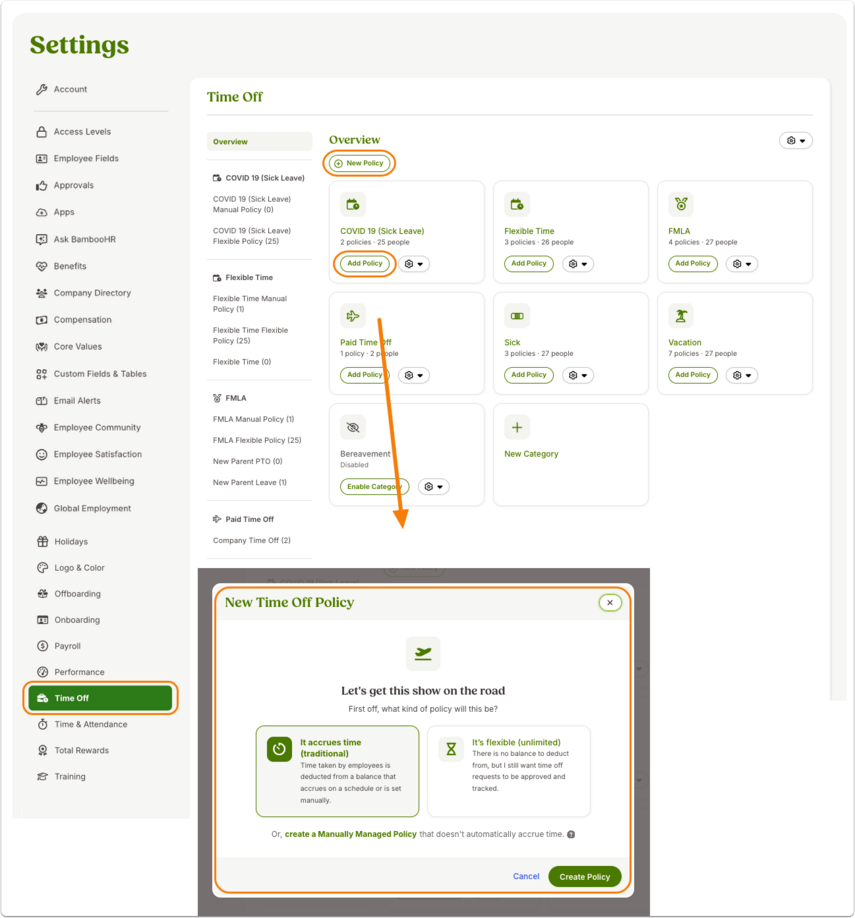Open the Paid Time Off gear dropdown
The height and width of the screenshot is (918, 855).
point(414,375)
